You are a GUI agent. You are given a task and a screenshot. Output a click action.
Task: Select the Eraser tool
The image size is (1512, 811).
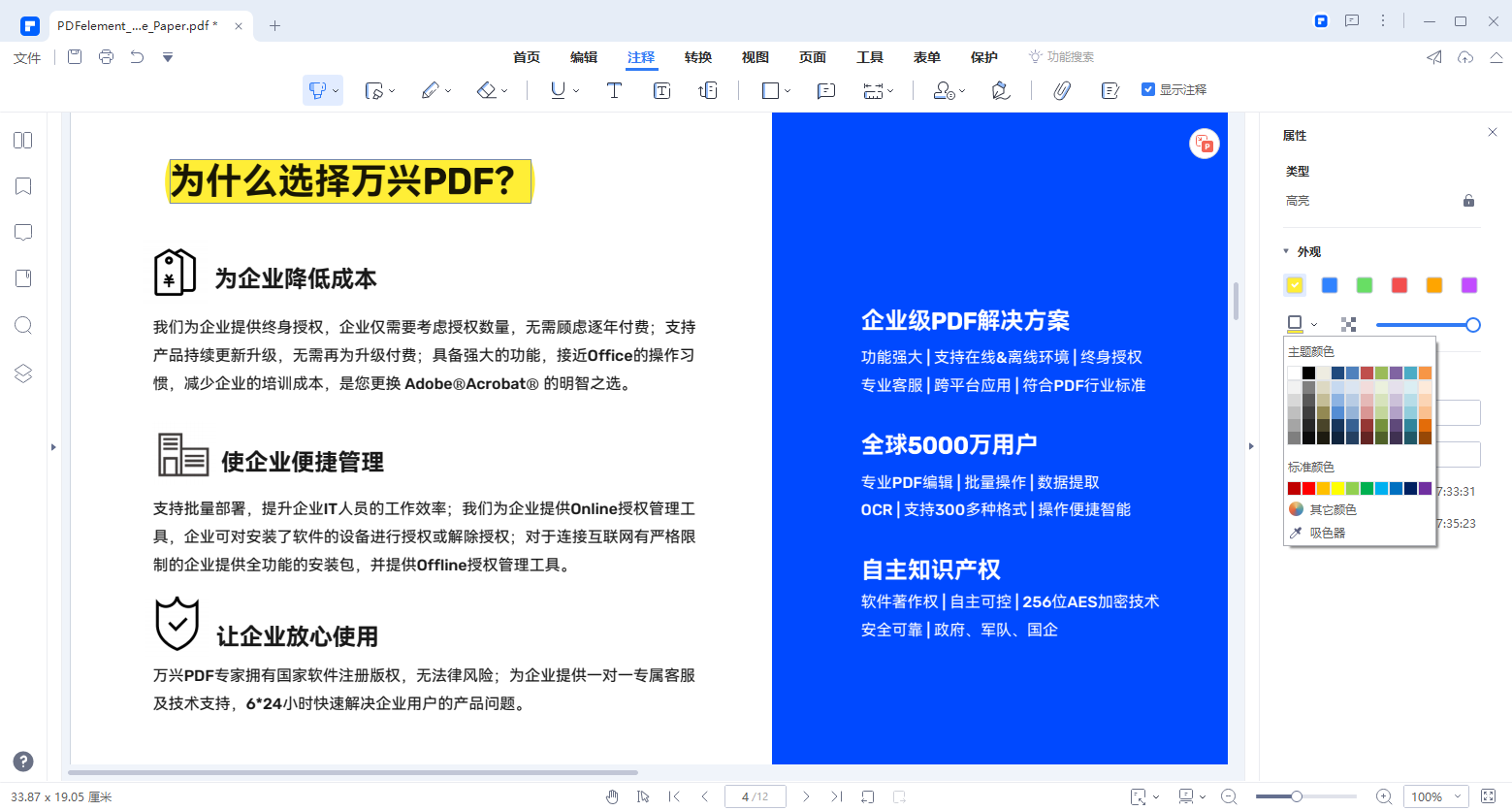tap(486, 89)
